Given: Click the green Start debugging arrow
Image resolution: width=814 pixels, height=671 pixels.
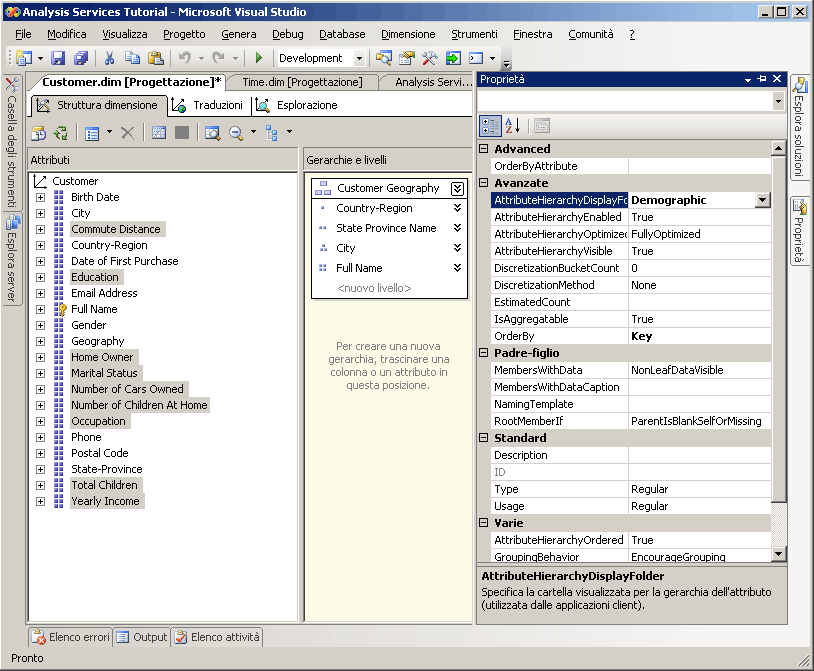Looking at the screenshot, I should pos(258,58).
